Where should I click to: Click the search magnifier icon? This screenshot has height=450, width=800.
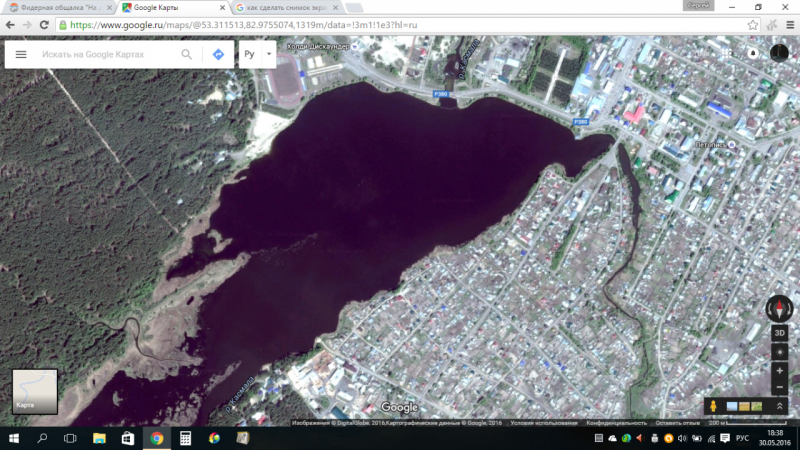coord(186,54)
